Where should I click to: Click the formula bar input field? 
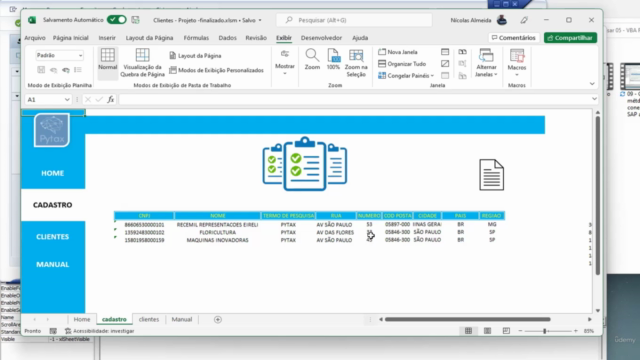coord(354,100)
